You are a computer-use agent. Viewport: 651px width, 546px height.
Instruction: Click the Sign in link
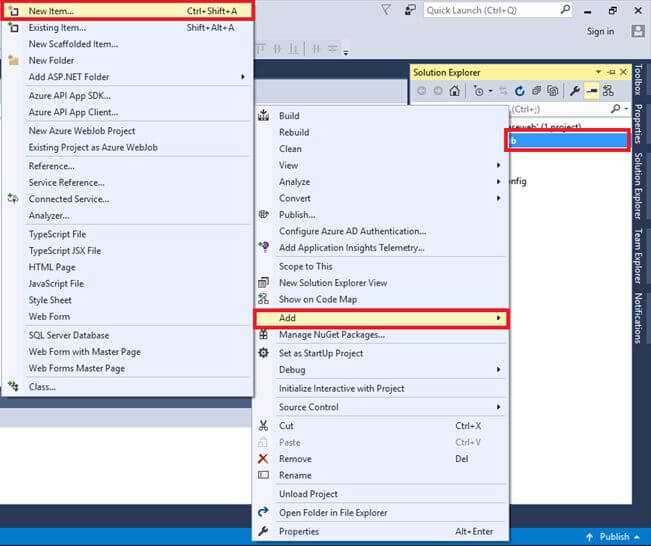[600, 32]
